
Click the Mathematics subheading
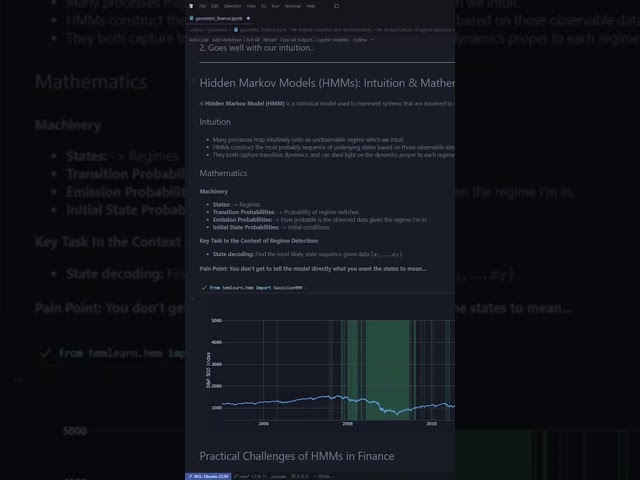(223, 173)
